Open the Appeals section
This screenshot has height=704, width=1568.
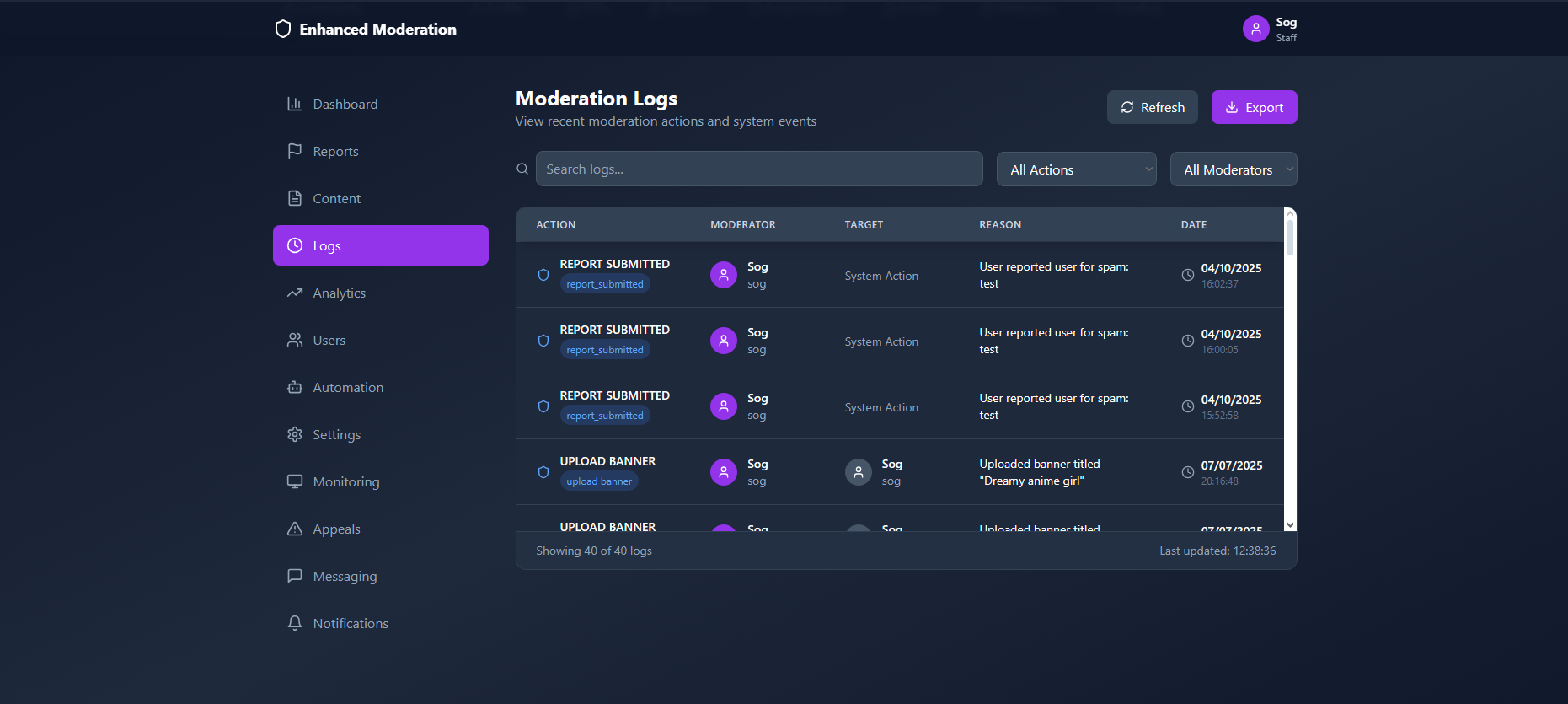[x=381, y=529]
